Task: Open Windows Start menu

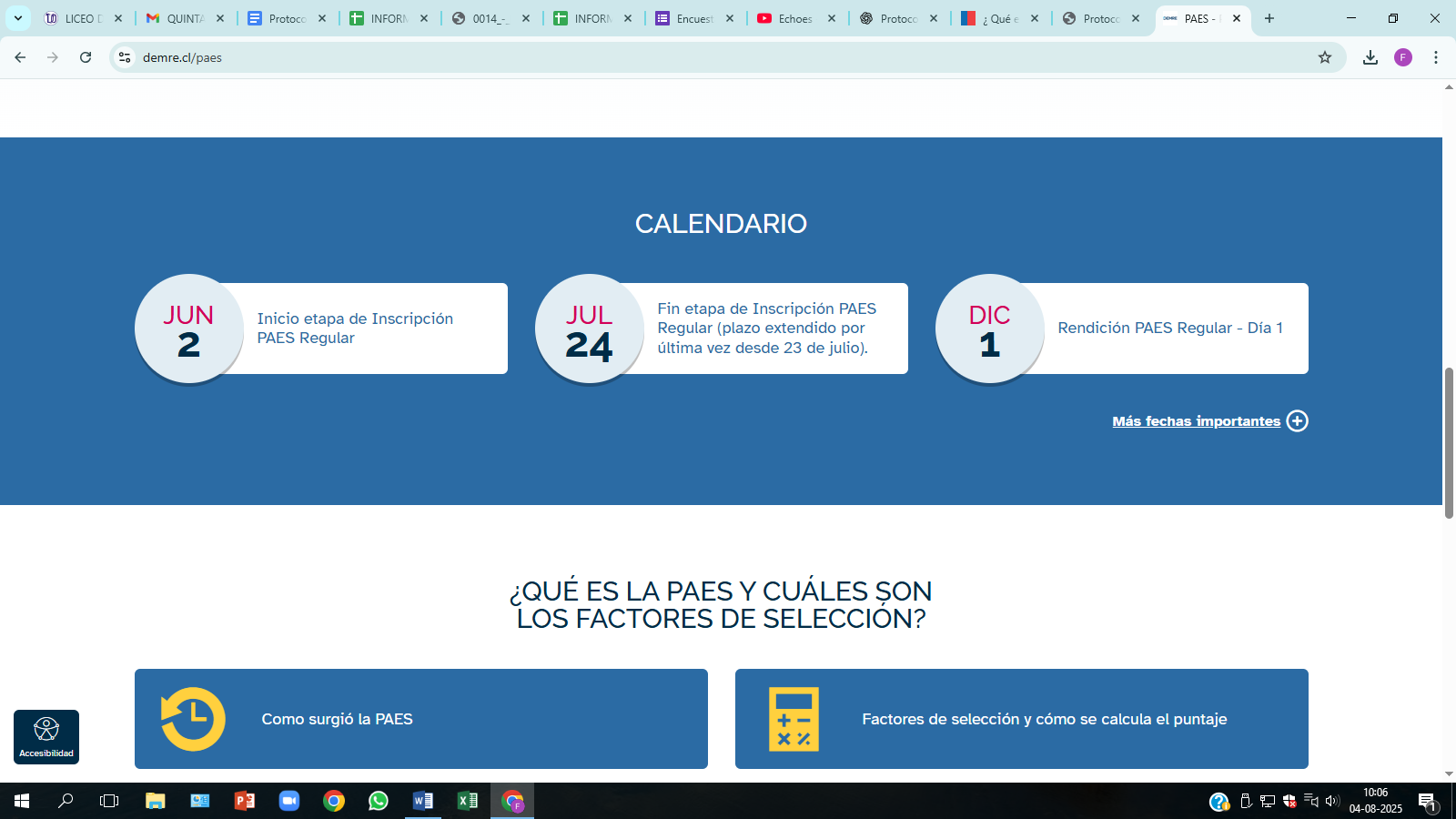Action: pos(22,801)
